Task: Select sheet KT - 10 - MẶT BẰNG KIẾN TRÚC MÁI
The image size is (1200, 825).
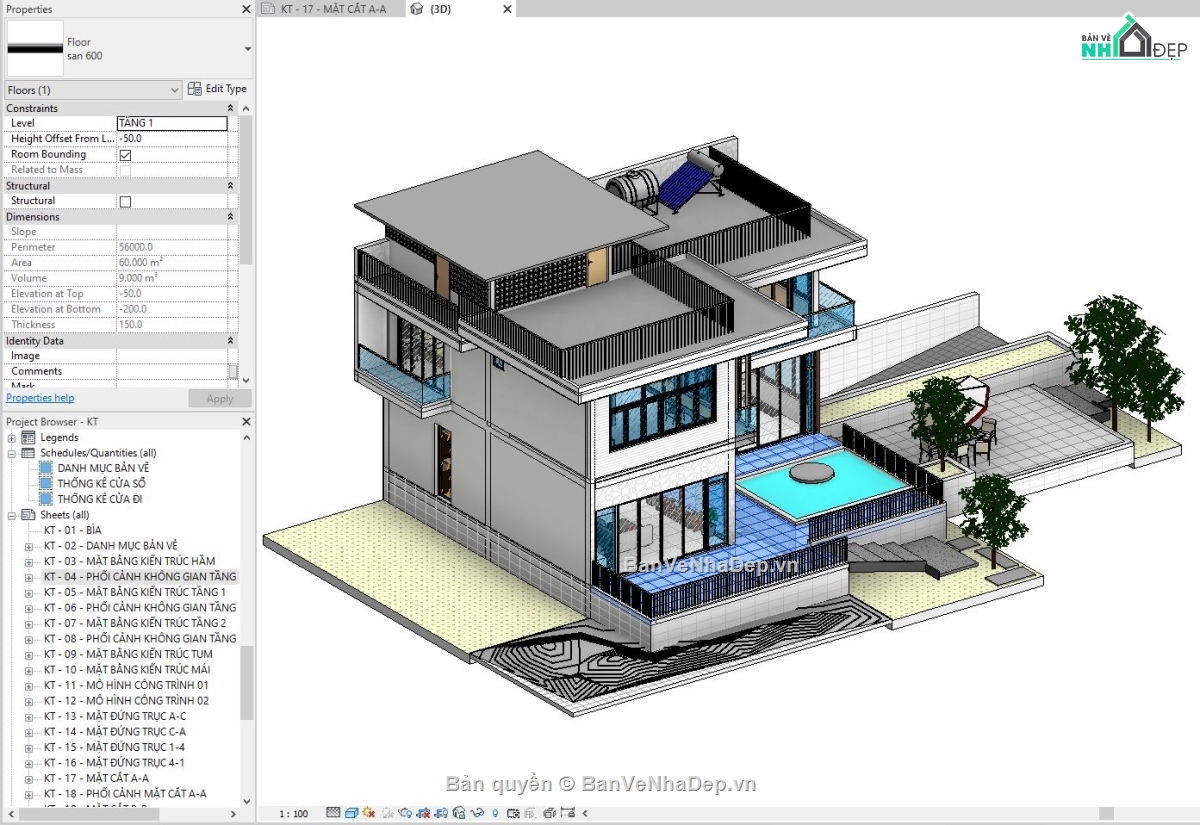Action: (x=127, y=670)
